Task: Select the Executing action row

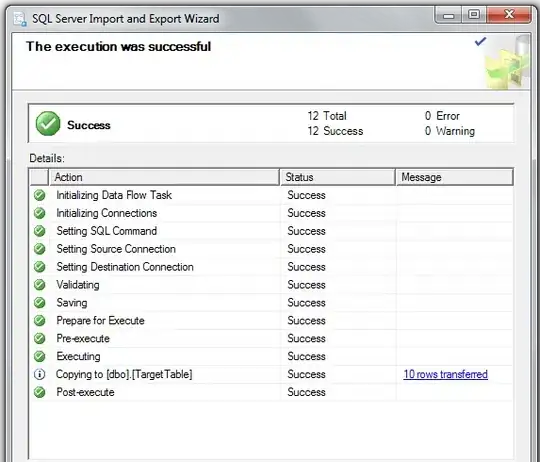Action: 271,356
